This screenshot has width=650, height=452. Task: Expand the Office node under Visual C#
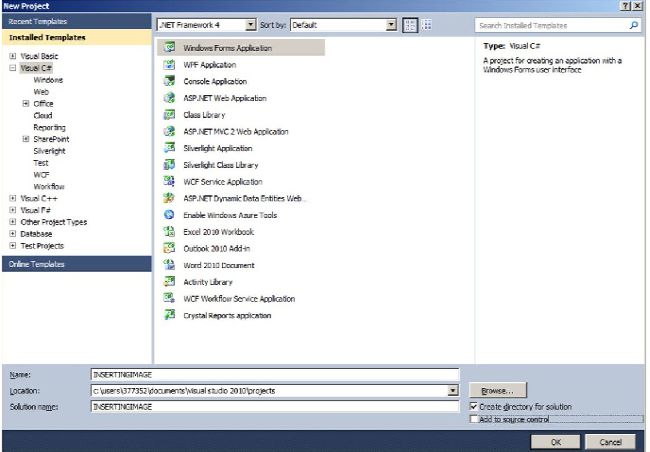(x=26, y=103)
